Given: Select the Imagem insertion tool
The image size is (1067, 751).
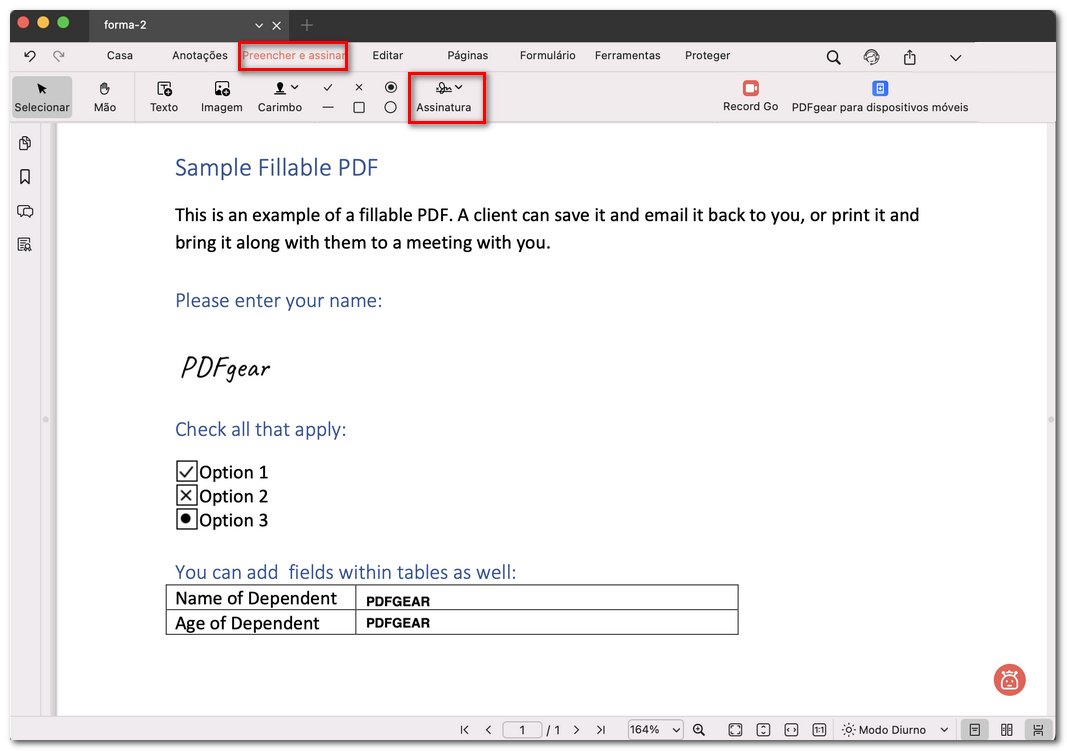Looking at the screenshot, I should coord(221,97).
